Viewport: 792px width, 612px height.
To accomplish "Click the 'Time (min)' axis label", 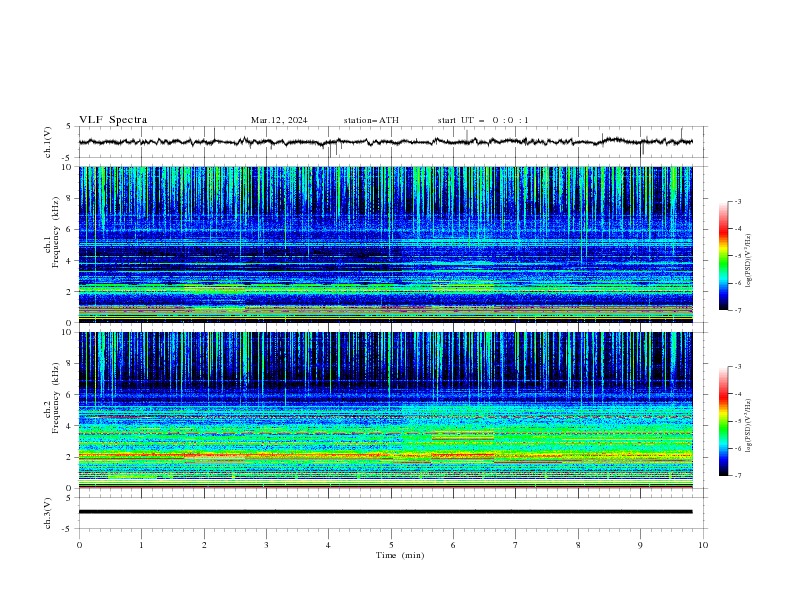I will (400, 555).
